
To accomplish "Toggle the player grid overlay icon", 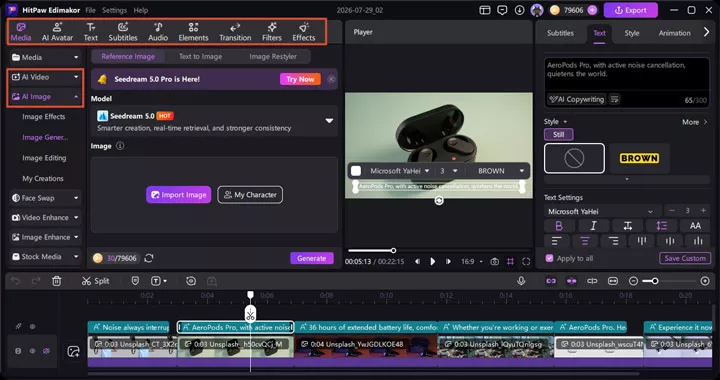I will [510, 262].
